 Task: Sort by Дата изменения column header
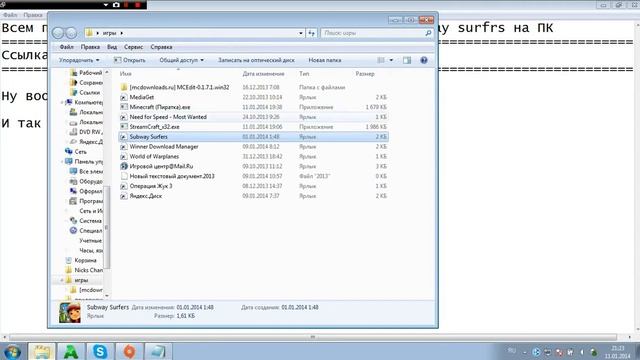[263, 74]
